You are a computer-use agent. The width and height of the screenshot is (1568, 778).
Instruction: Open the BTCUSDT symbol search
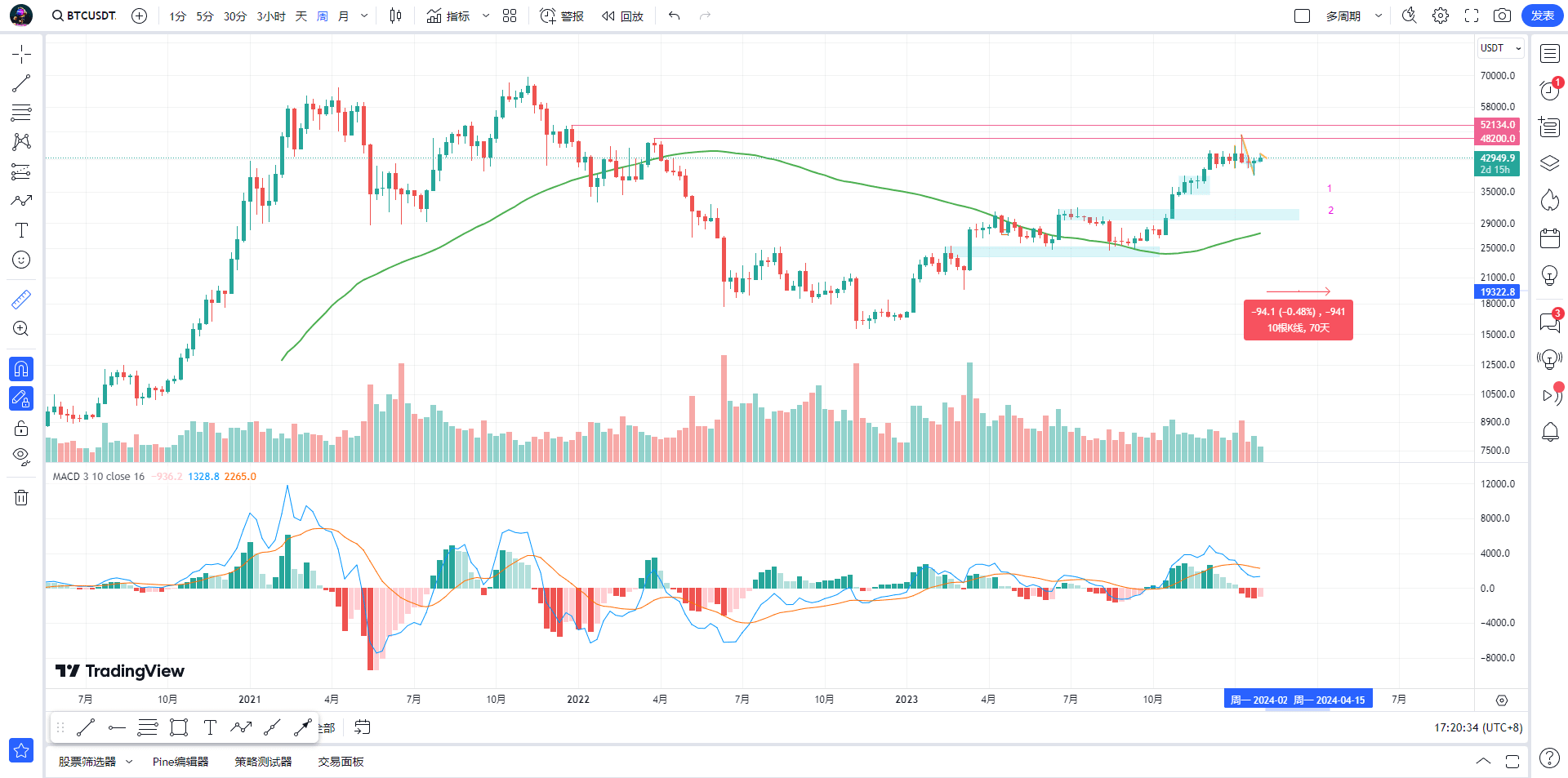(x=84, y=16)
